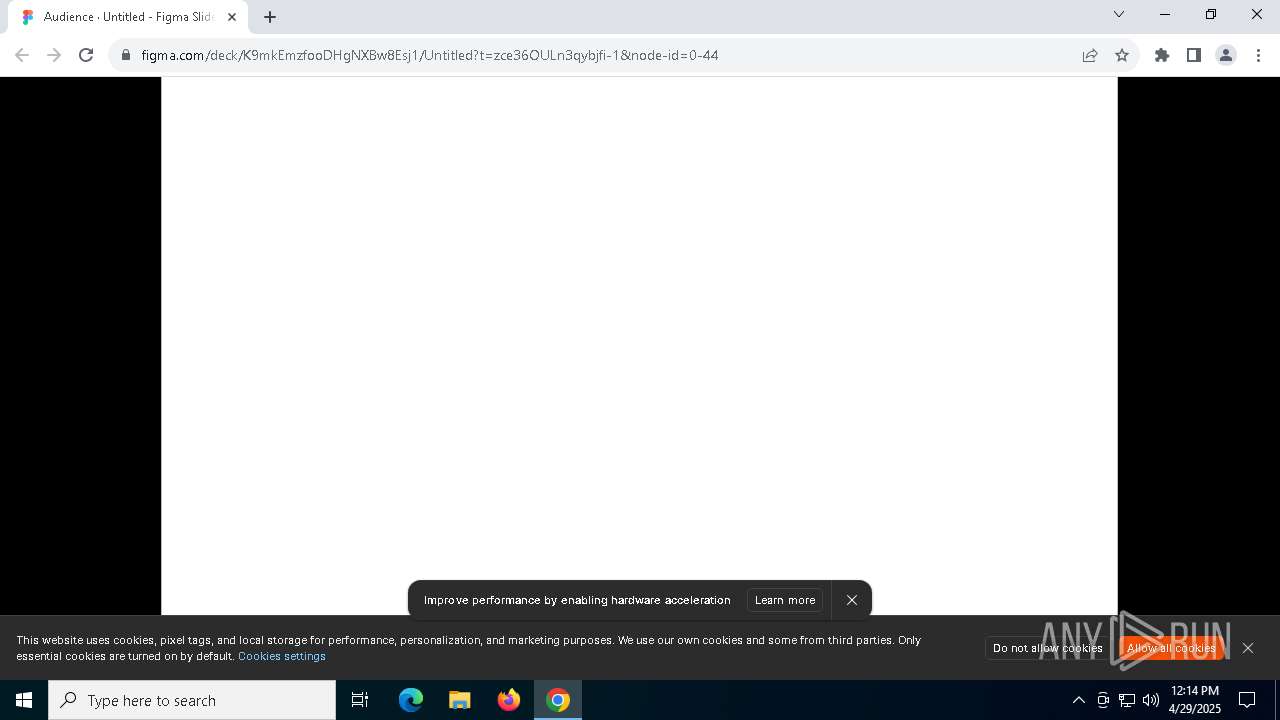Screen dimensions: 1280x720
Task: Open network status tray icon
Action: pos(1127,700)
